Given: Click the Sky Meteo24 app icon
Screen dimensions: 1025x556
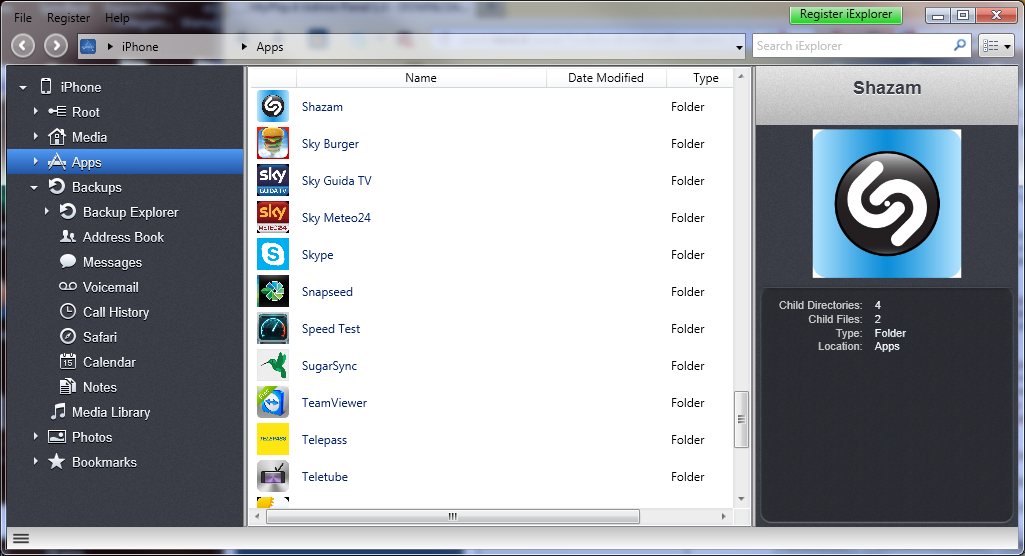Looking at the screenshot, I should pyautogui.click(x=273, y=218).
